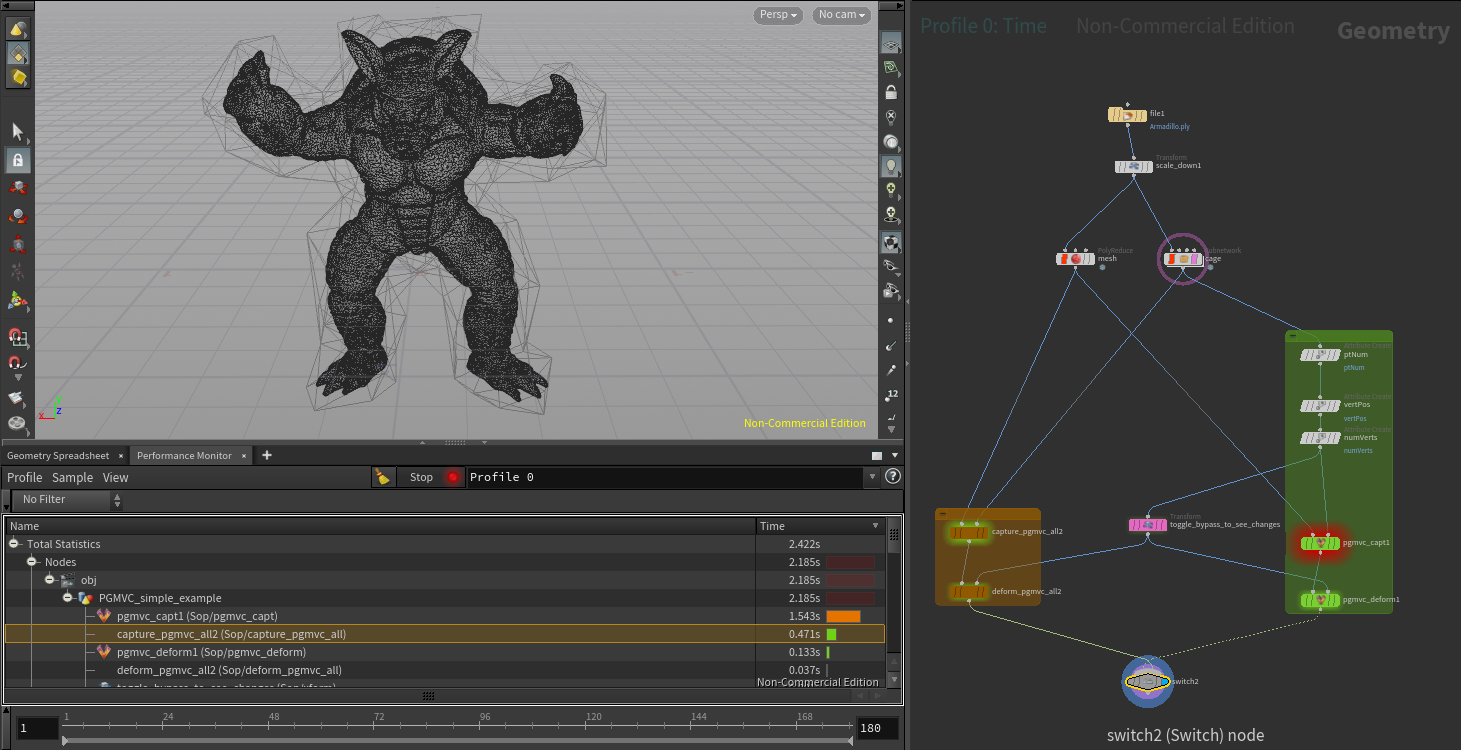1461x750 pixels.
Task: Activate the Scale tool icon
Action: click(x=17, y=243)
